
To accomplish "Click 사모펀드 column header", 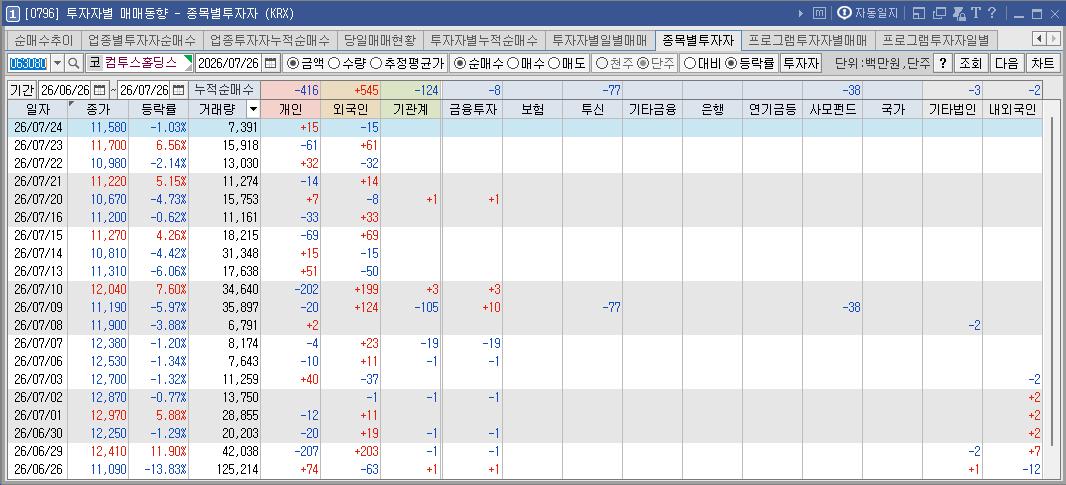I will (833, 109).
